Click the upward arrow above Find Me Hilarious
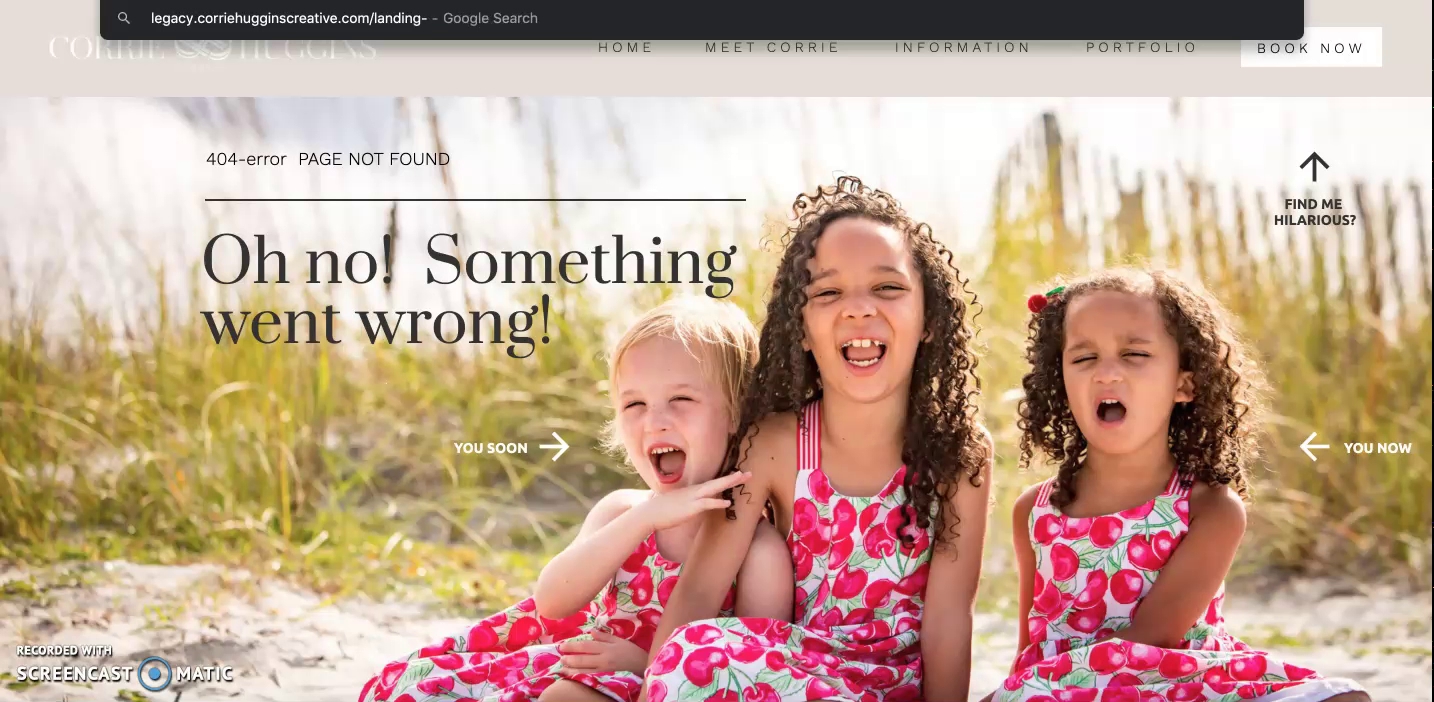The width and height of the screenshot is (1434, 702). [1314, 167]
